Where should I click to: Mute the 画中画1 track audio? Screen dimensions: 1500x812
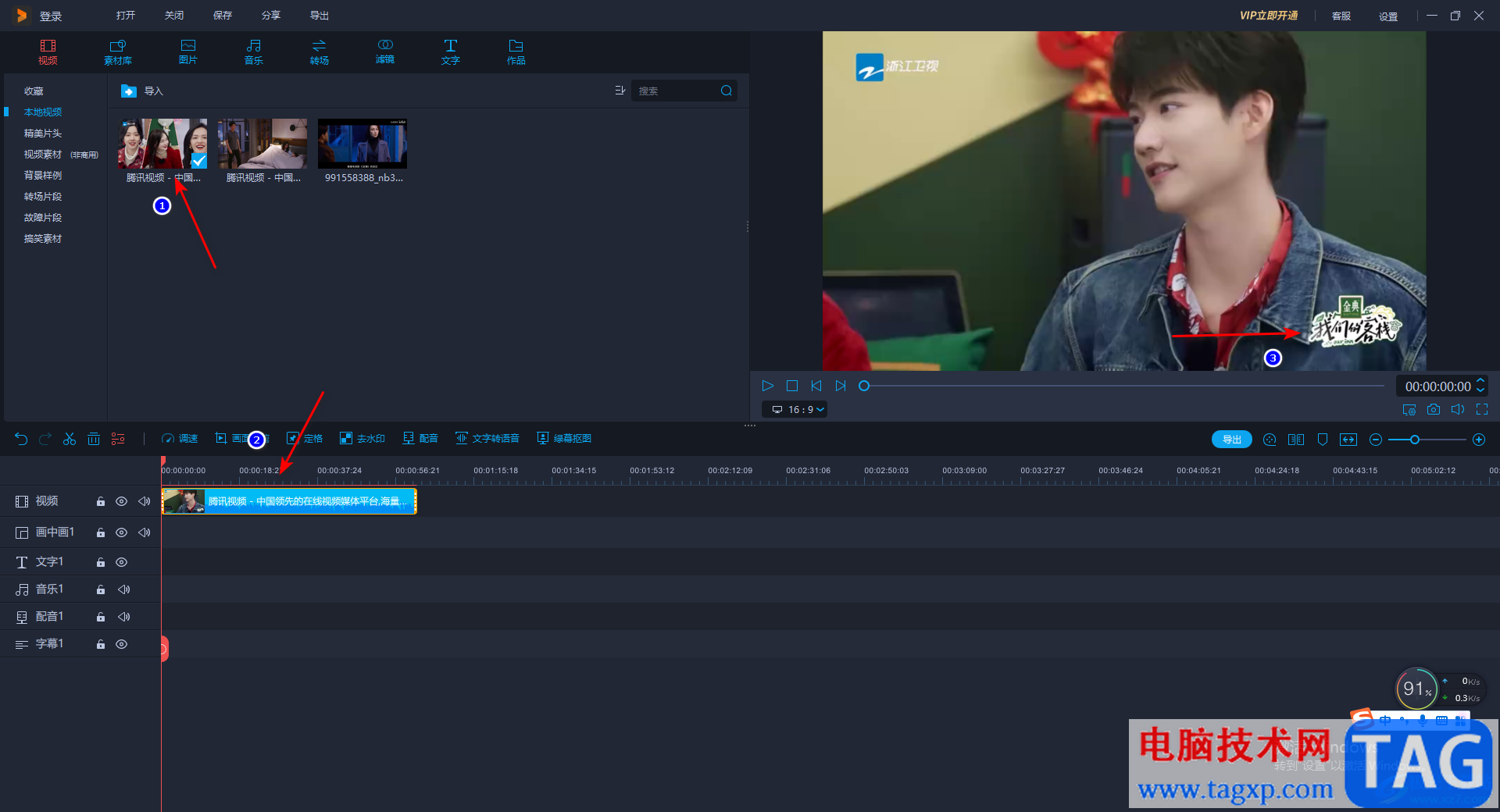[144, 532]
